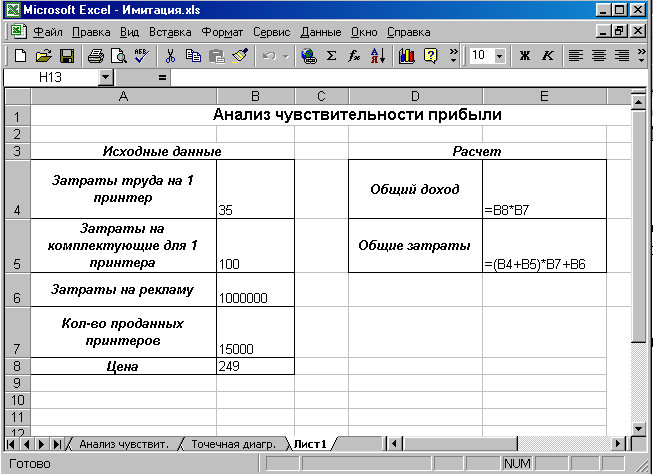Paste with the clipboard icon
Screen dimensions: 653x474
point(217,55)
